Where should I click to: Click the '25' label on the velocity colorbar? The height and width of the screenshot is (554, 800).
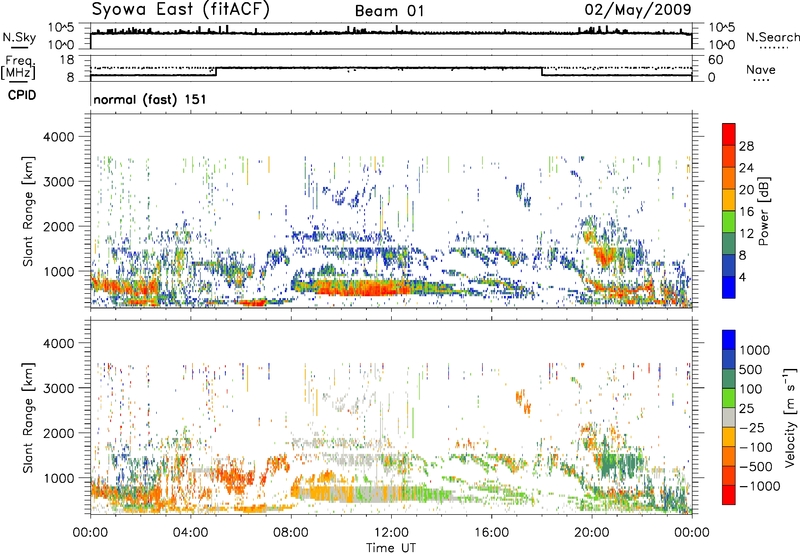[x=747, y=408]
